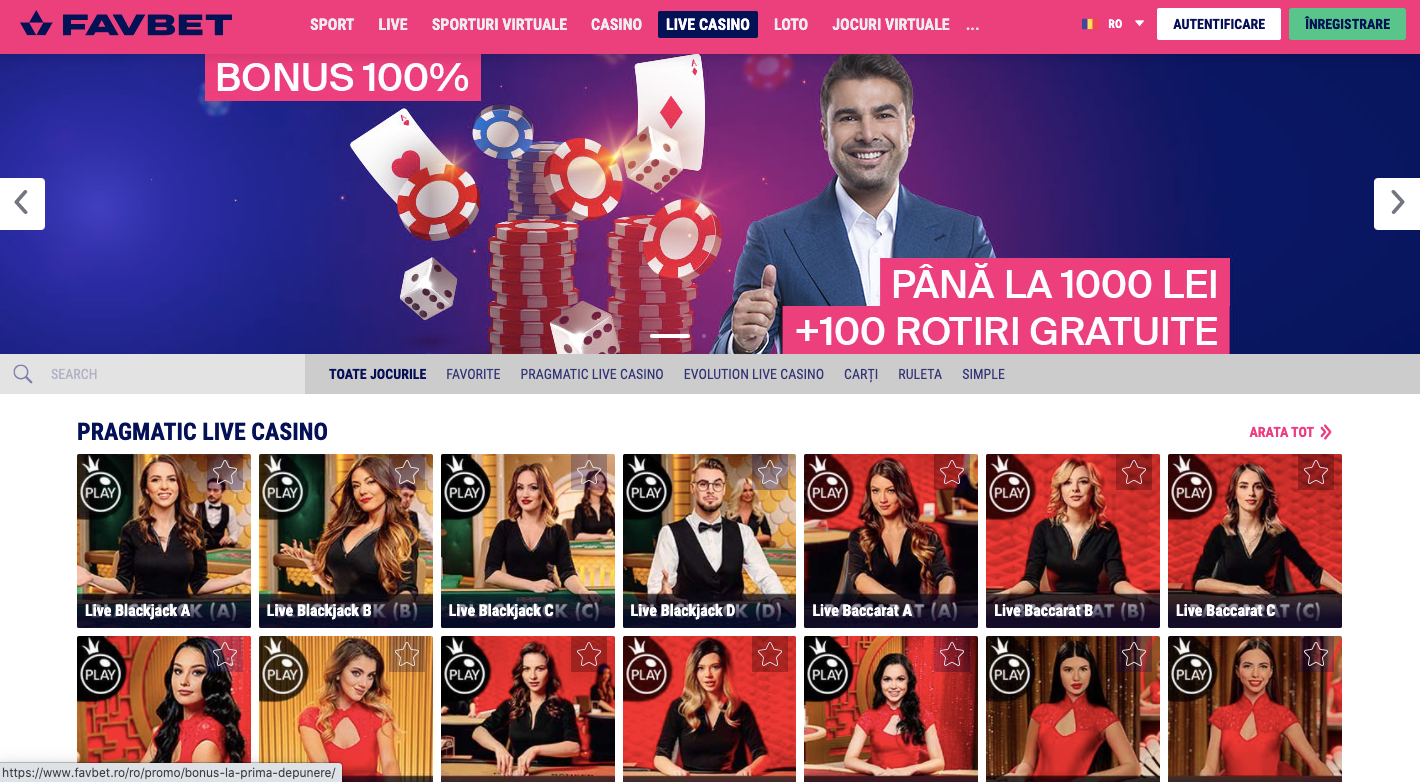Go to previous banner slide
1420x782 pixels.
coord(22,204)
